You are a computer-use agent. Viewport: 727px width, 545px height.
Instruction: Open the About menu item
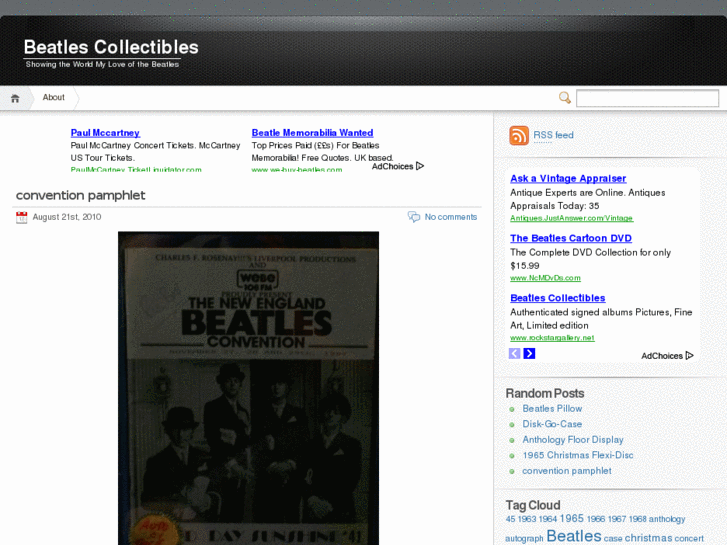click(53, 97)
